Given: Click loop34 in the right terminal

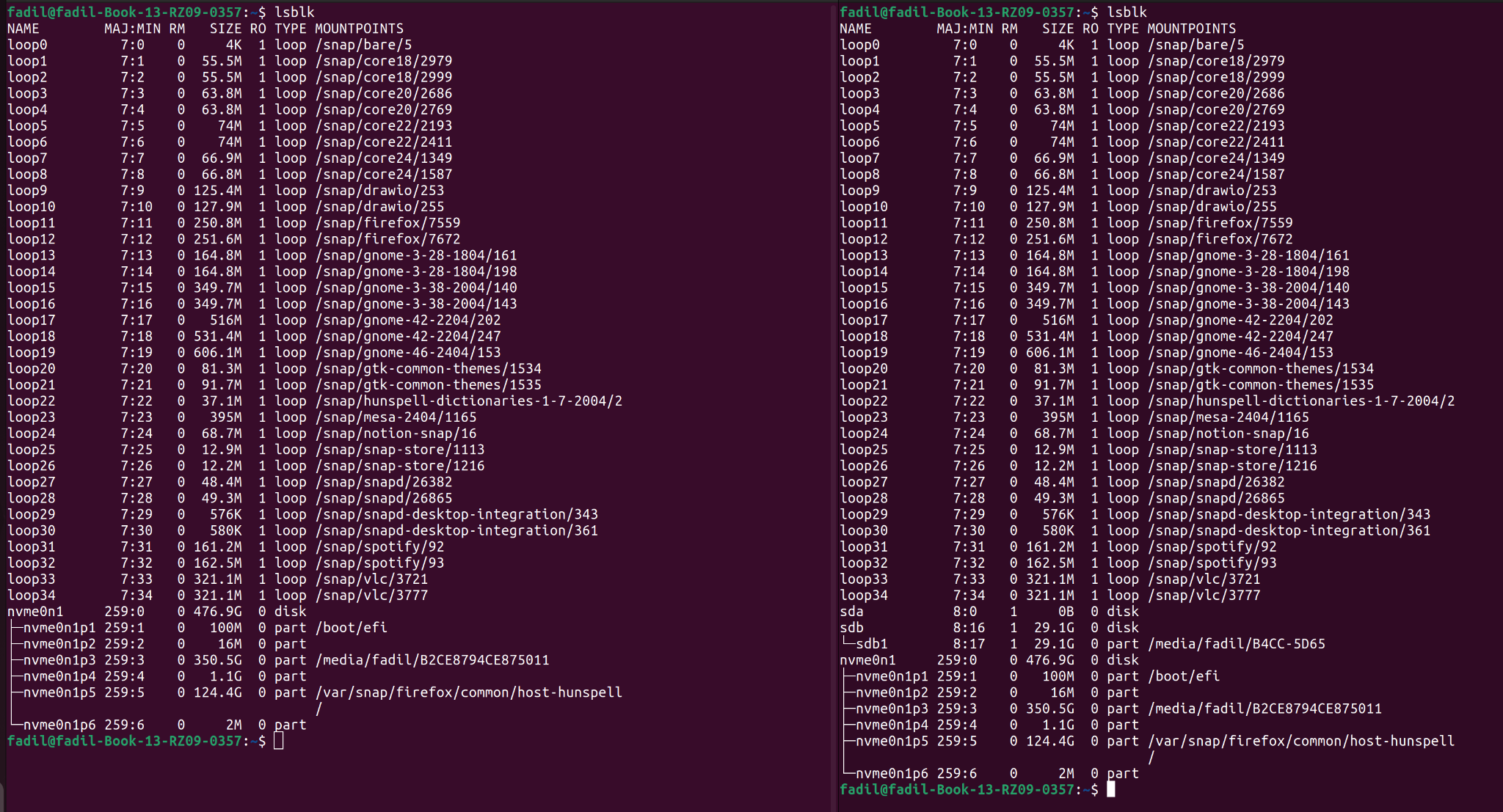Looking at the screenshot, I should pos(864,596).
